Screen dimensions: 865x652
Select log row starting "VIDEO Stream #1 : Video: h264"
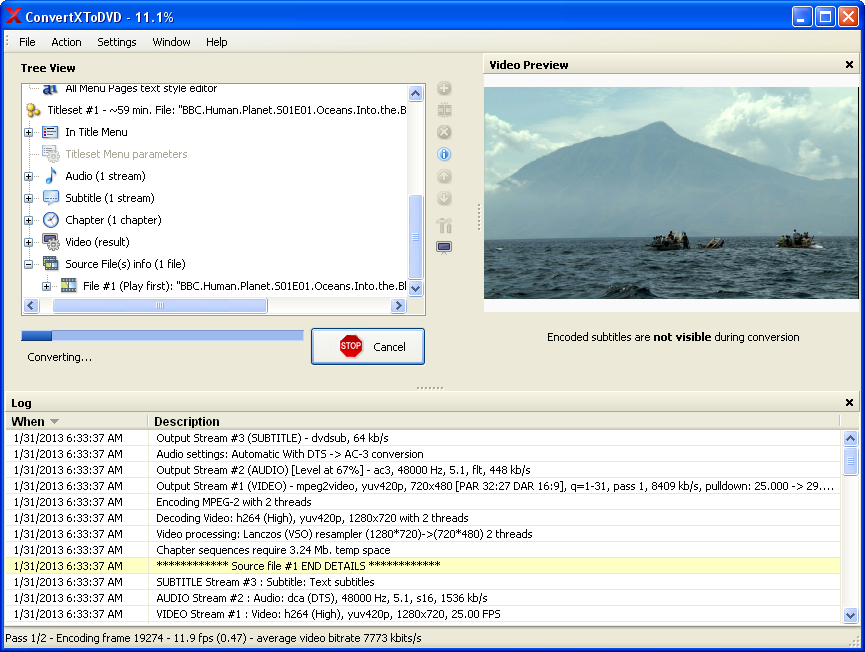(x=423, y=614)
